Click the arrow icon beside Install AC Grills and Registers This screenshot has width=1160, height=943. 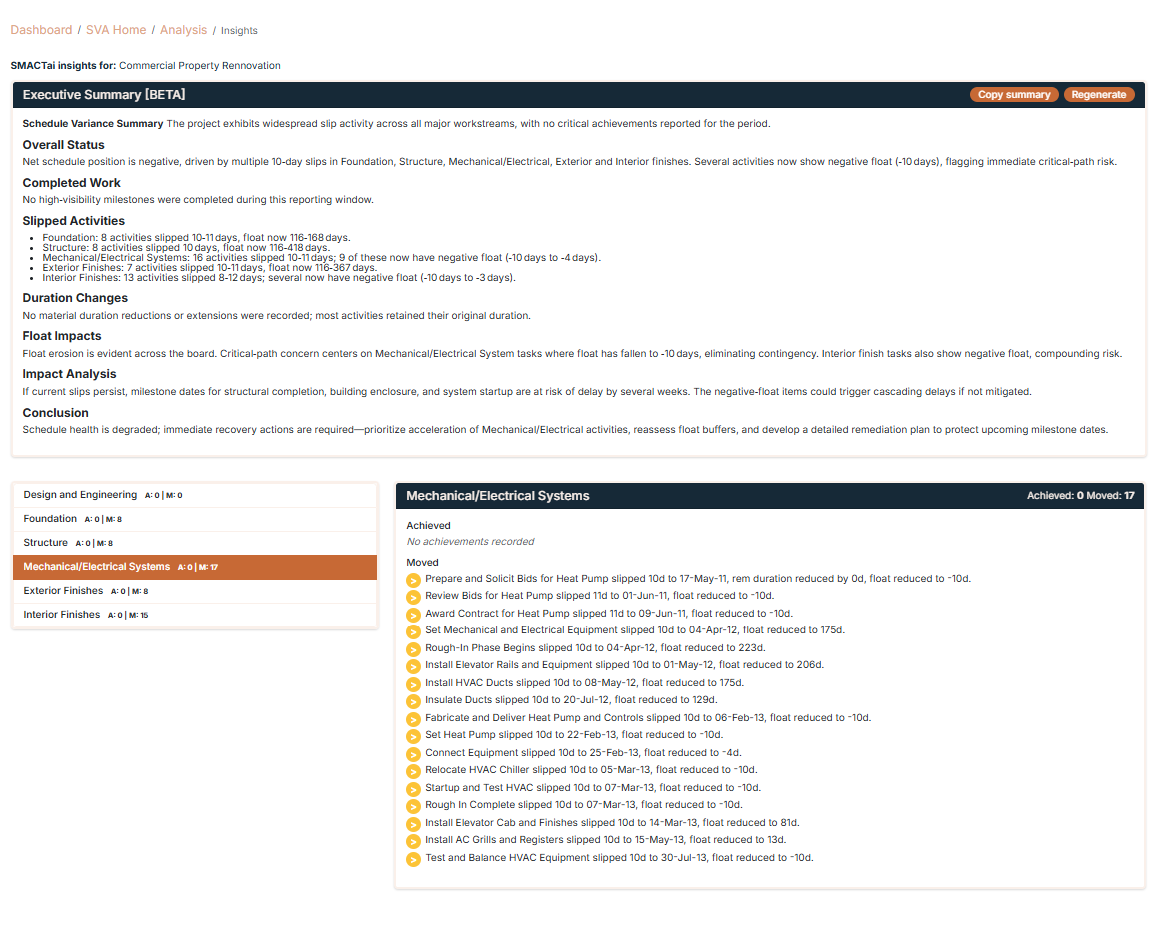413,839
